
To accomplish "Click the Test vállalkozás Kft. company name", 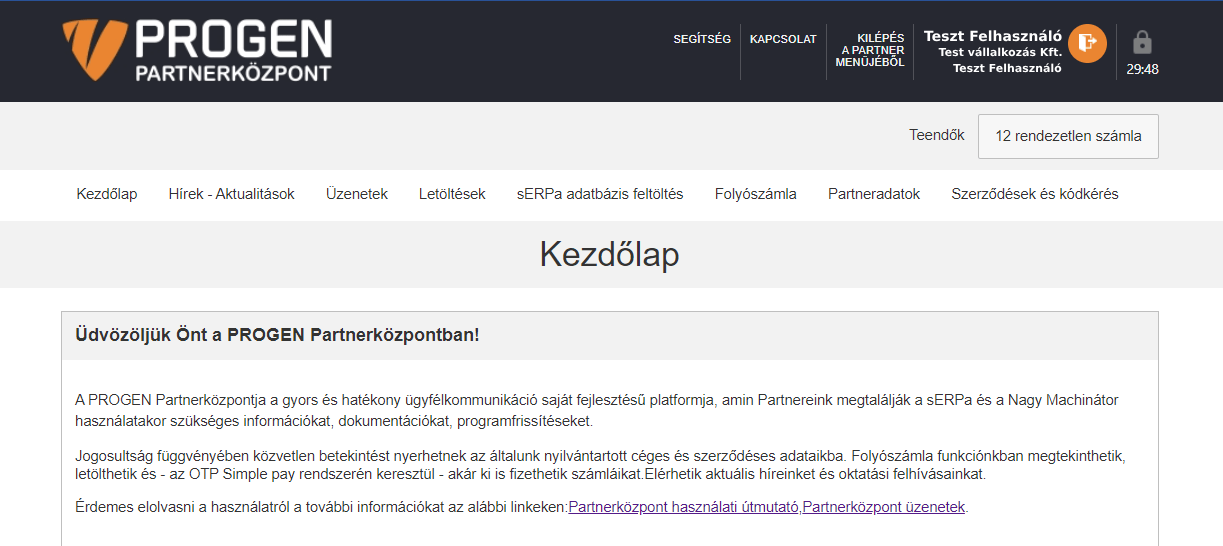I will 1000,52.
